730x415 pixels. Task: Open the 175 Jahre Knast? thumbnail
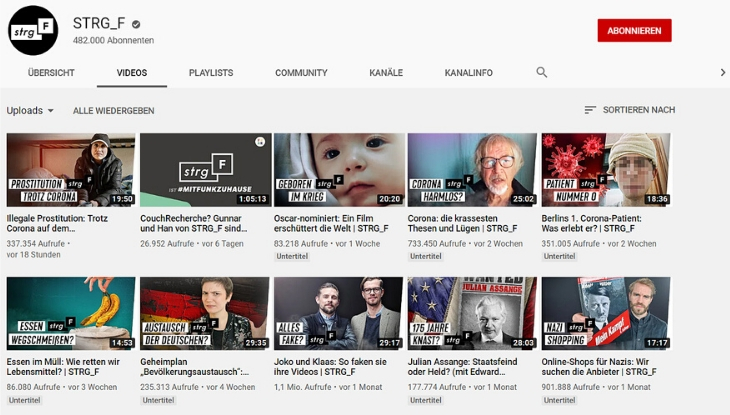[472, 313]
